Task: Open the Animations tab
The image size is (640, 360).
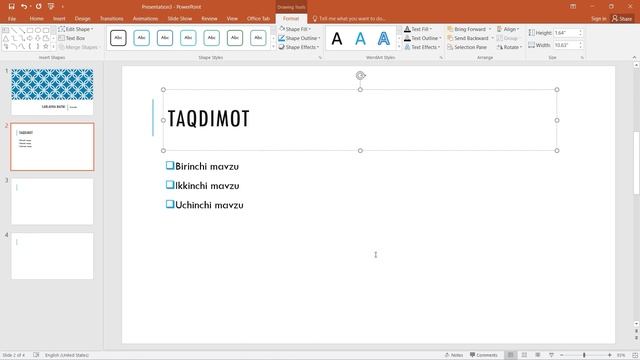Action: (145, 18)
